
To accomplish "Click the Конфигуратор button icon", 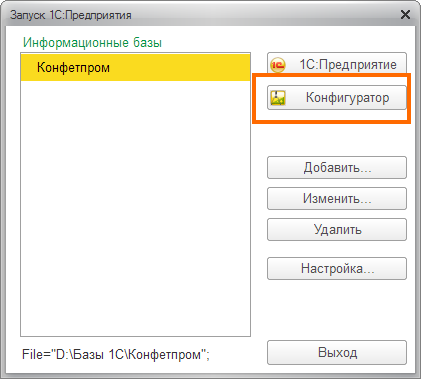I will pos(278,98).
